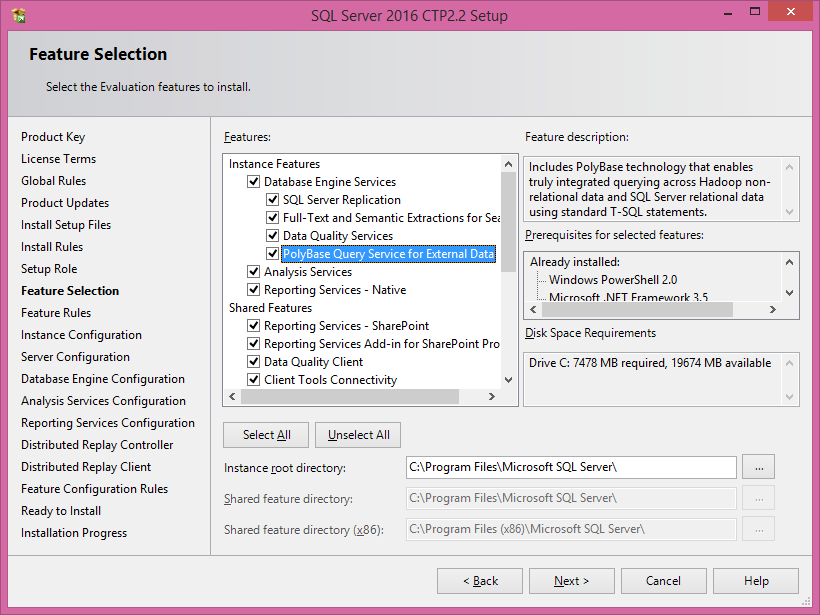Toggle Reporting Services - SharePoint checkbox
This screenshot has height=615, width=820.
click(254, 325)
